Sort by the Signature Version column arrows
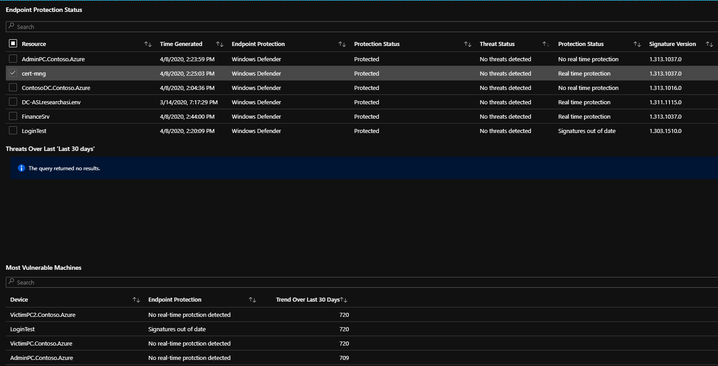This screenshot has width=718, height=366. tap(709, 44)
